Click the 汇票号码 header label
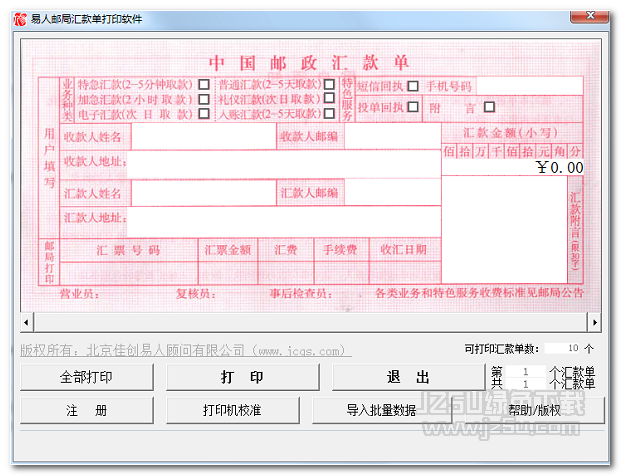This screenshot has height=476, width=621. (128, 250)
